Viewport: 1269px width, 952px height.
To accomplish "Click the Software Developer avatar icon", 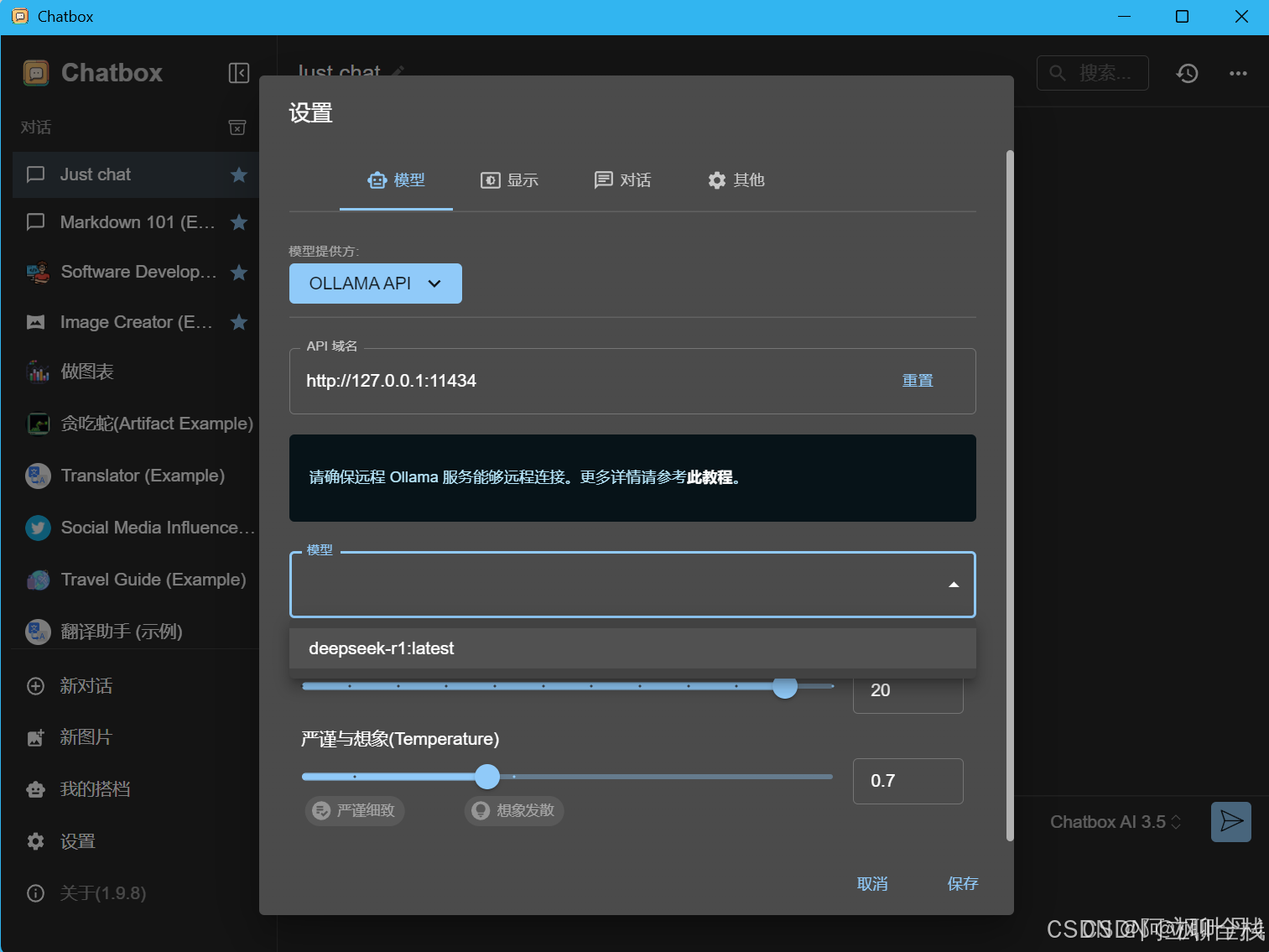I will point(38,272).
